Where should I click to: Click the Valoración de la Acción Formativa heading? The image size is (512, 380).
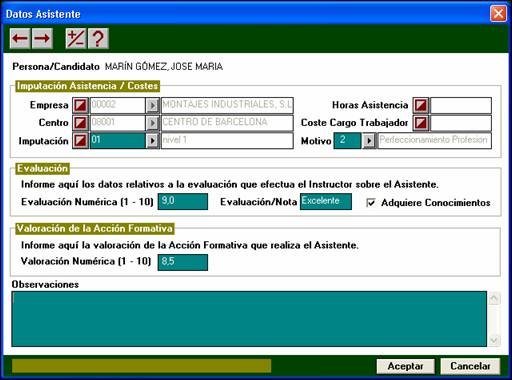tap(95, 229)
